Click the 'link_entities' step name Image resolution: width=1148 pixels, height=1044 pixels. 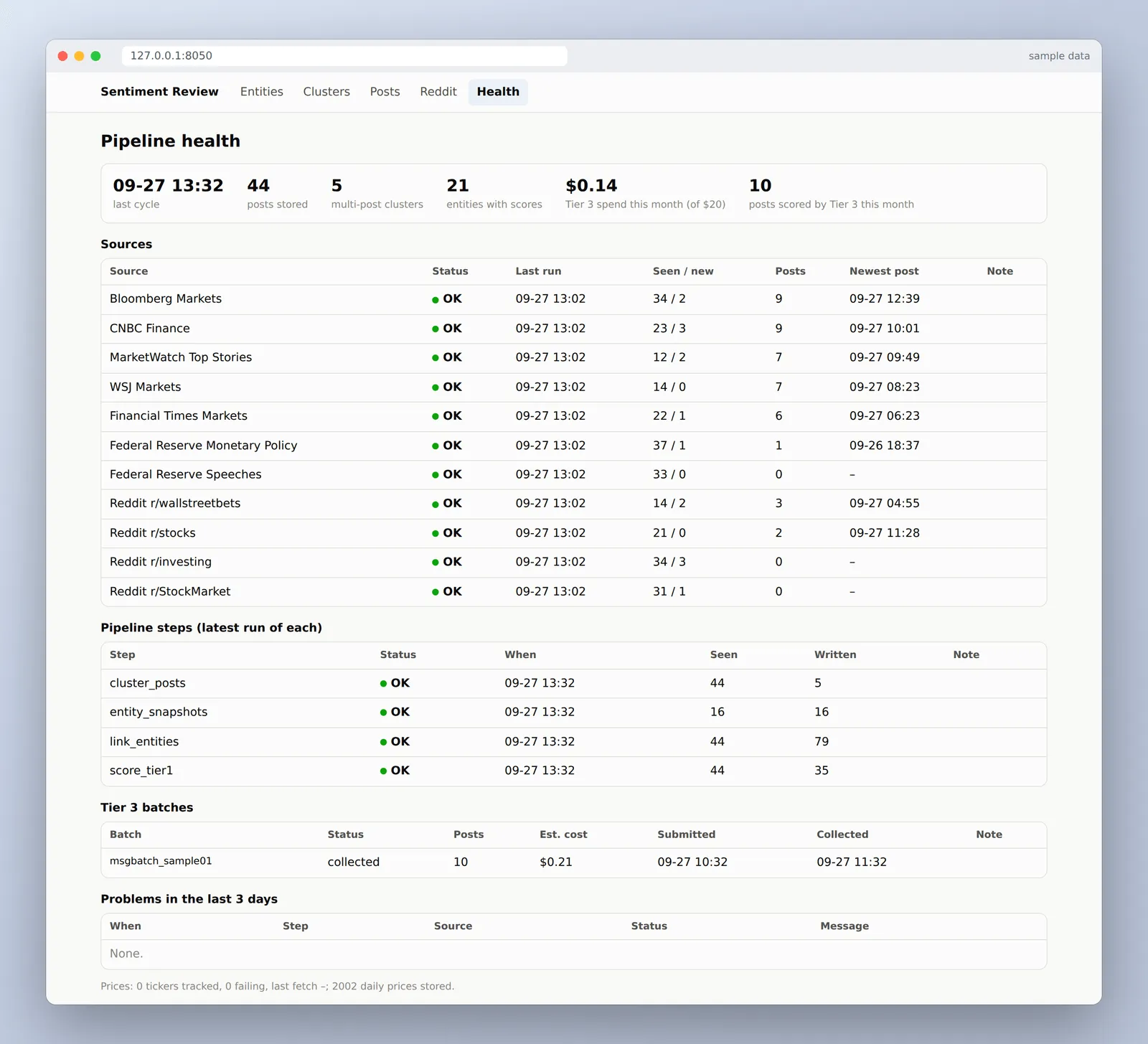(144, 742)
